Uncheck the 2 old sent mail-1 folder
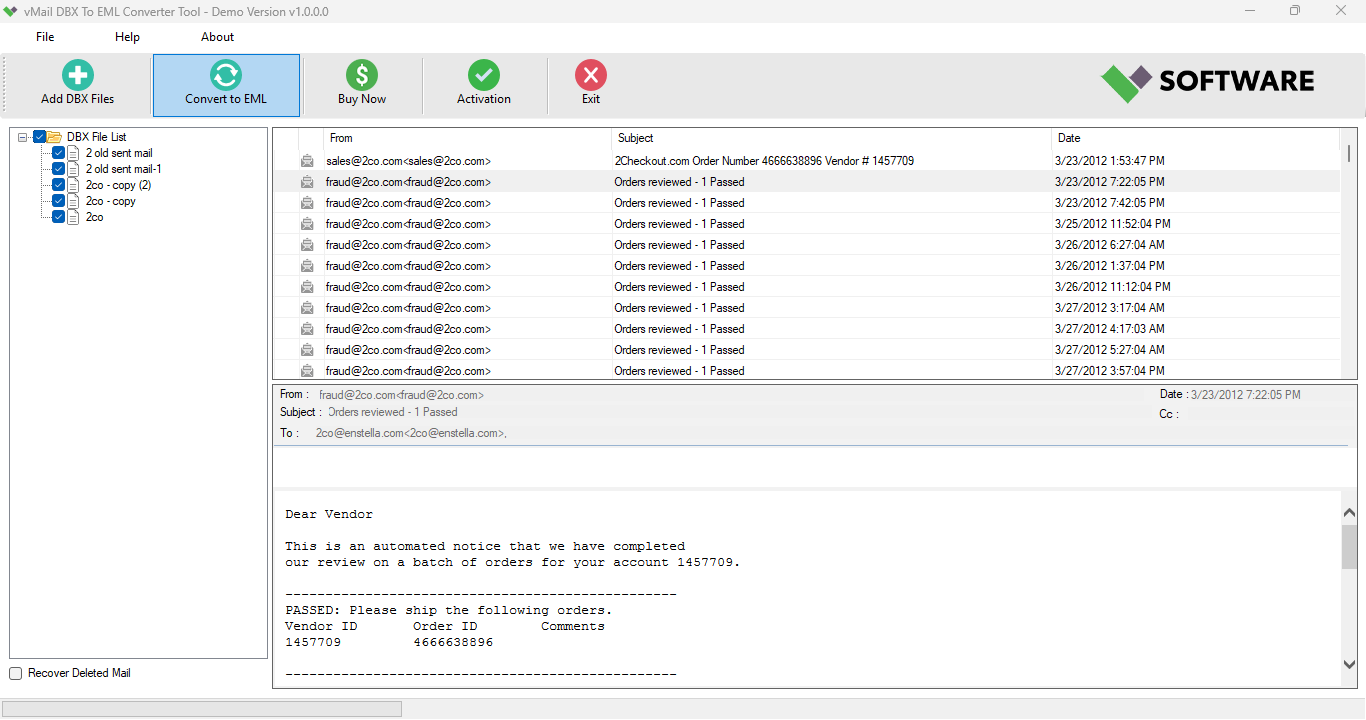The height and width of the screenshot is (720, 1366). point(58,168)
